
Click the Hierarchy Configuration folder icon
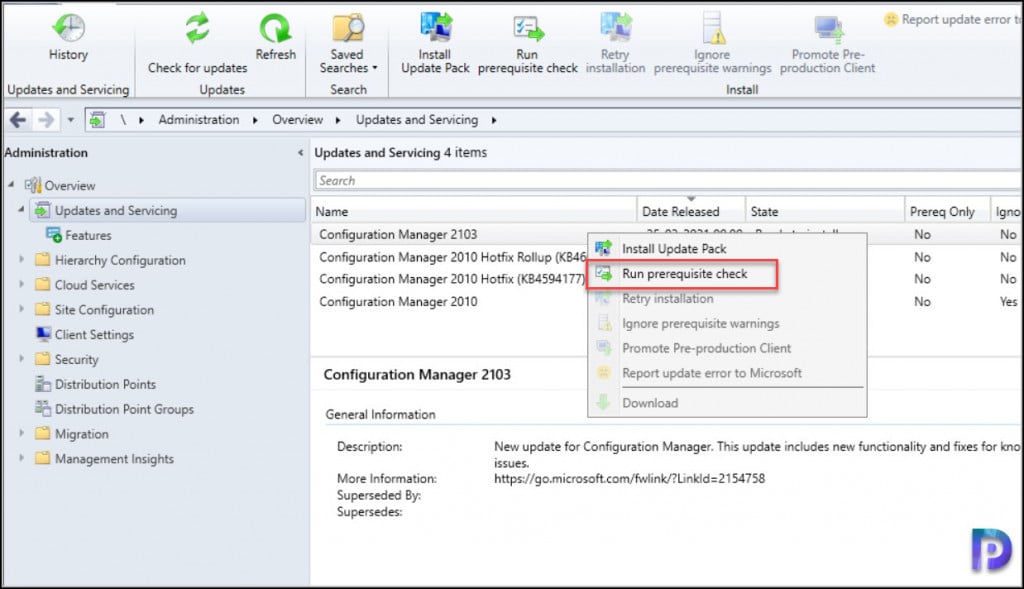(43, 260)
